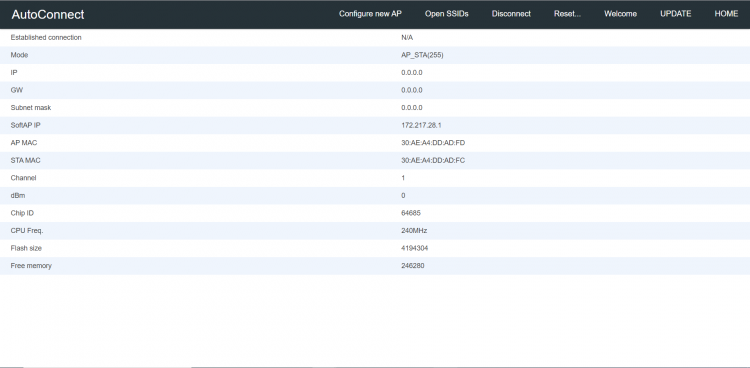Click the free memory value 246280
Image resolution: width=750 pixels, height=368 pixels.
pos(412,266)
